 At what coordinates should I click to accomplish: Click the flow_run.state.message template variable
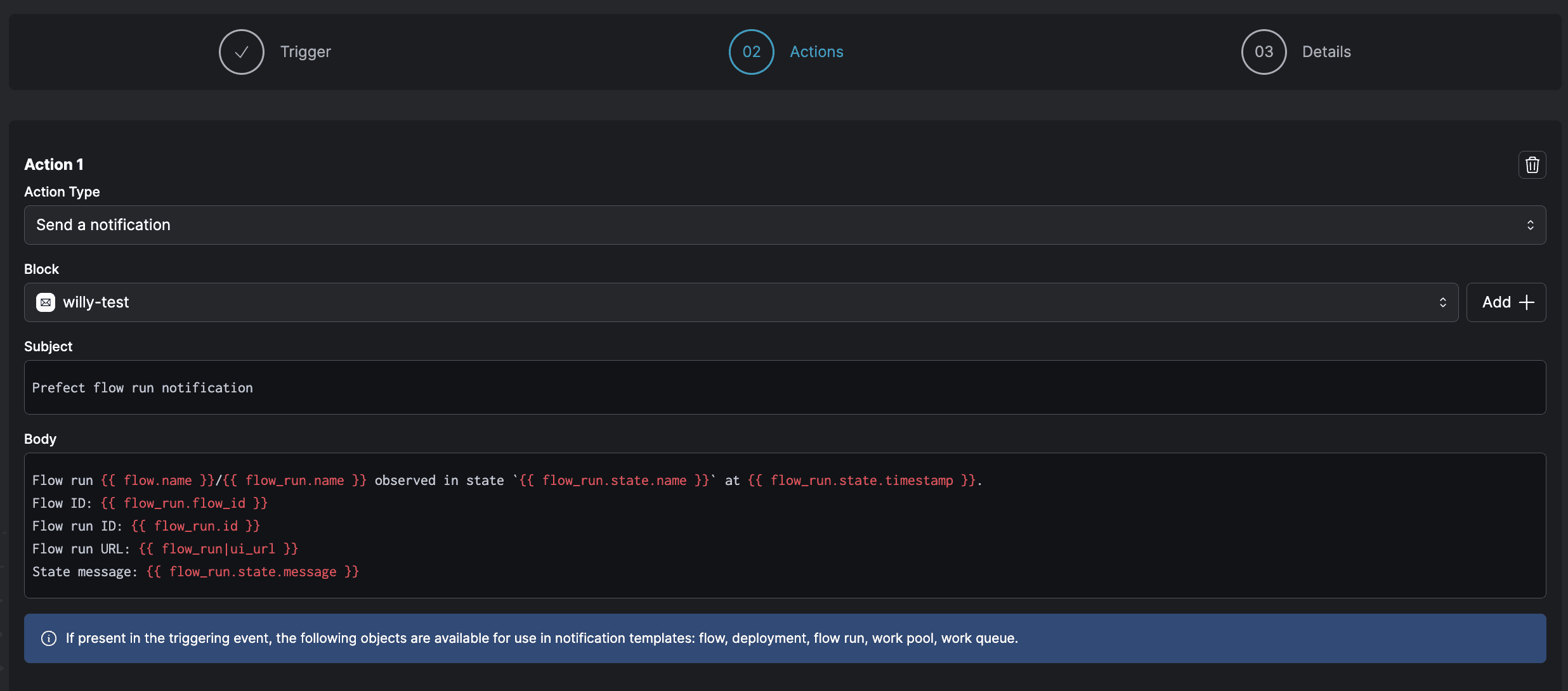click(252, 572)
